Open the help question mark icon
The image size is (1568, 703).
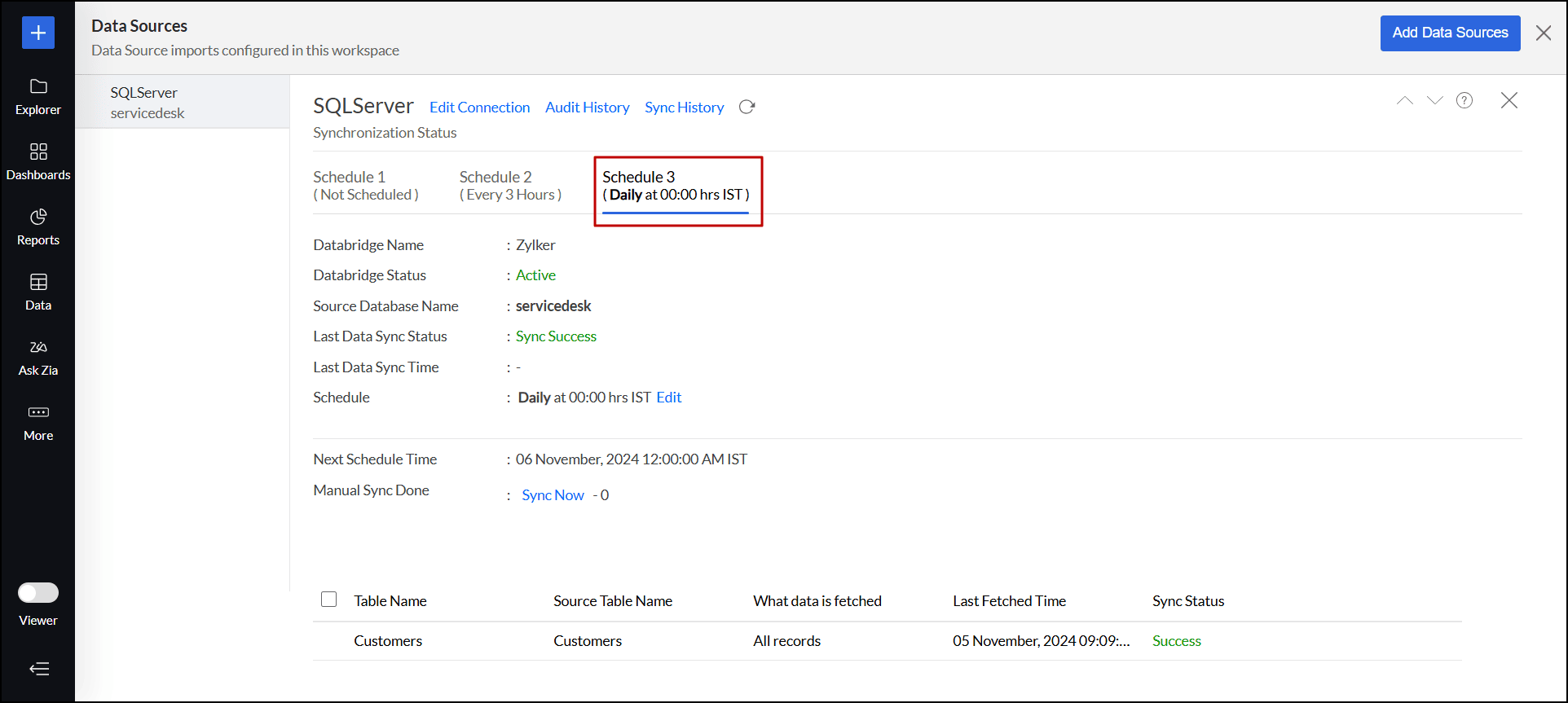coord(1464,100)
